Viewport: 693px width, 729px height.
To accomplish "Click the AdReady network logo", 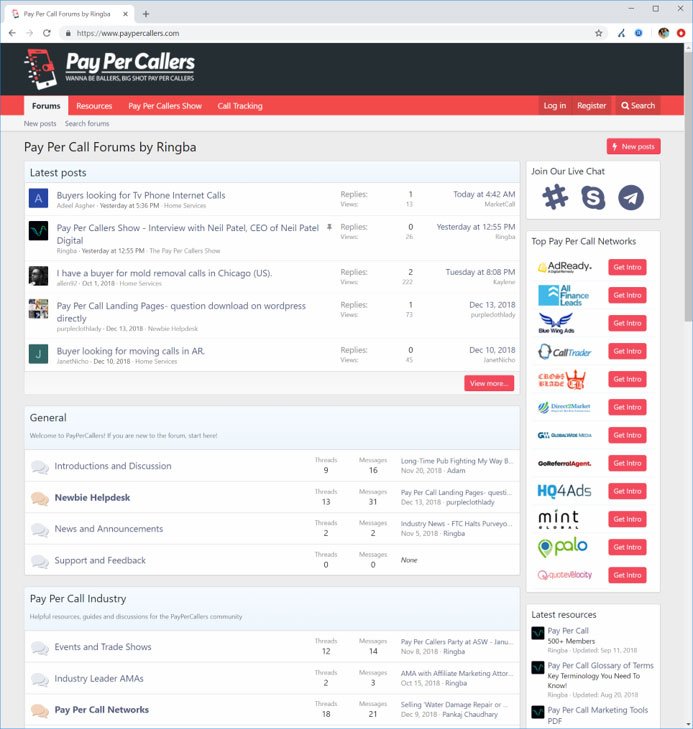I will coord(565,267).
